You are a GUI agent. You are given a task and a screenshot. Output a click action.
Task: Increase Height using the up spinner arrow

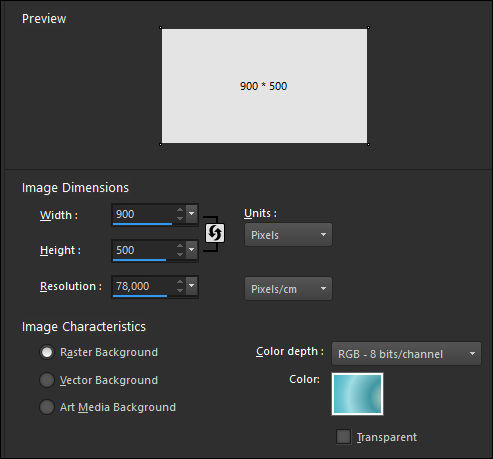point(180,246)
